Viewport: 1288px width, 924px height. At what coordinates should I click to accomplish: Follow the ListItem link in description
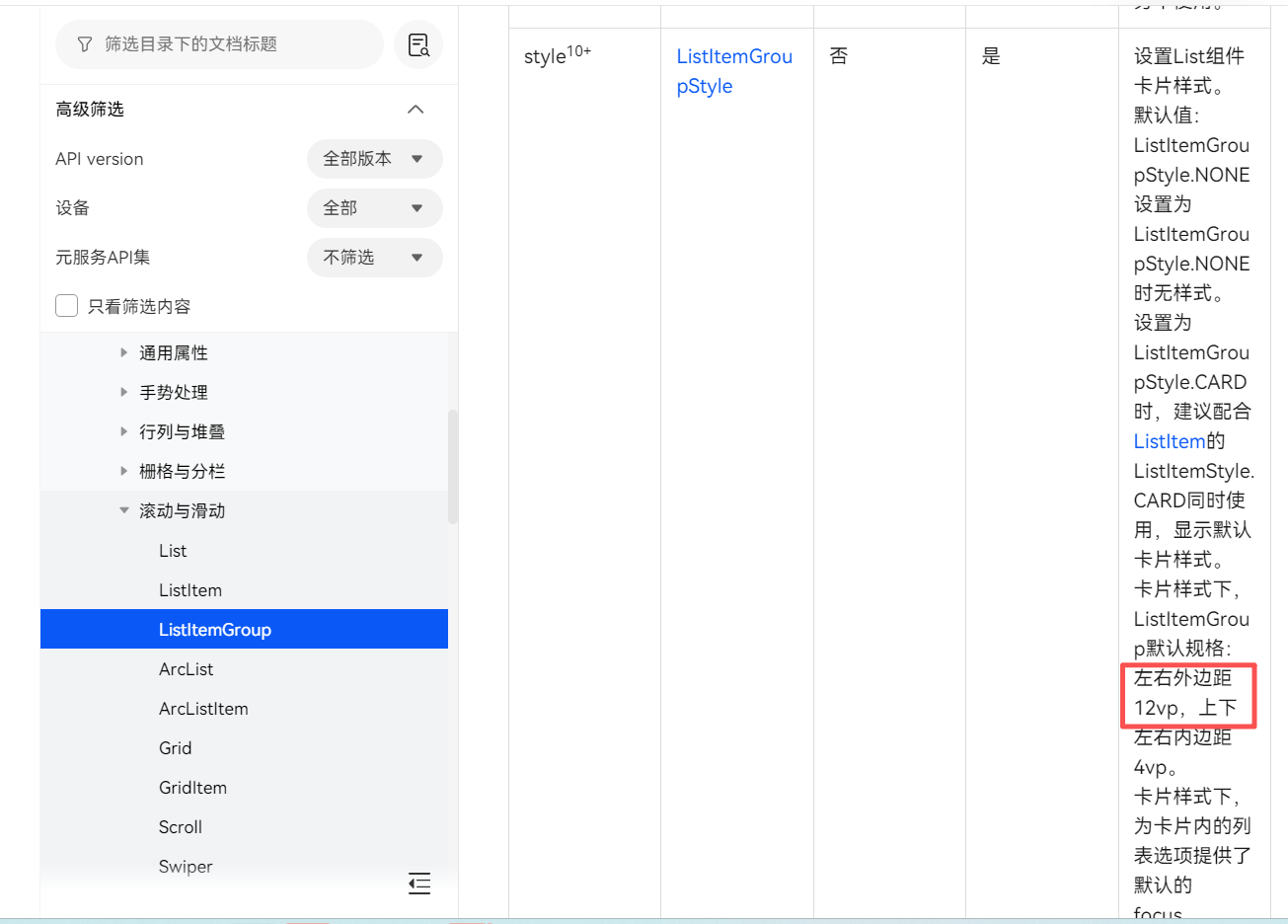1169,441
